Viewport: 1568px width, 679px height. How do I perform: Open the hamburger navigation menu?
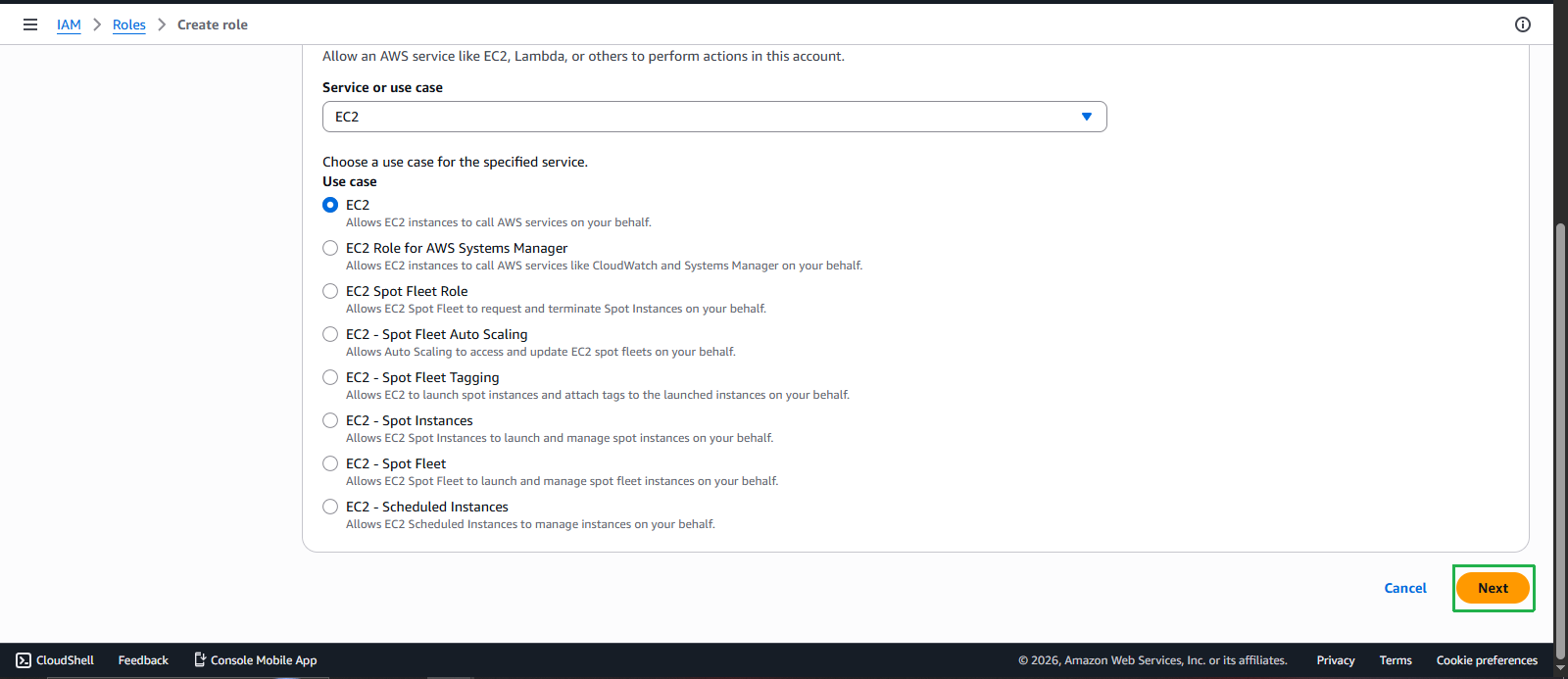tap(30, 24)
